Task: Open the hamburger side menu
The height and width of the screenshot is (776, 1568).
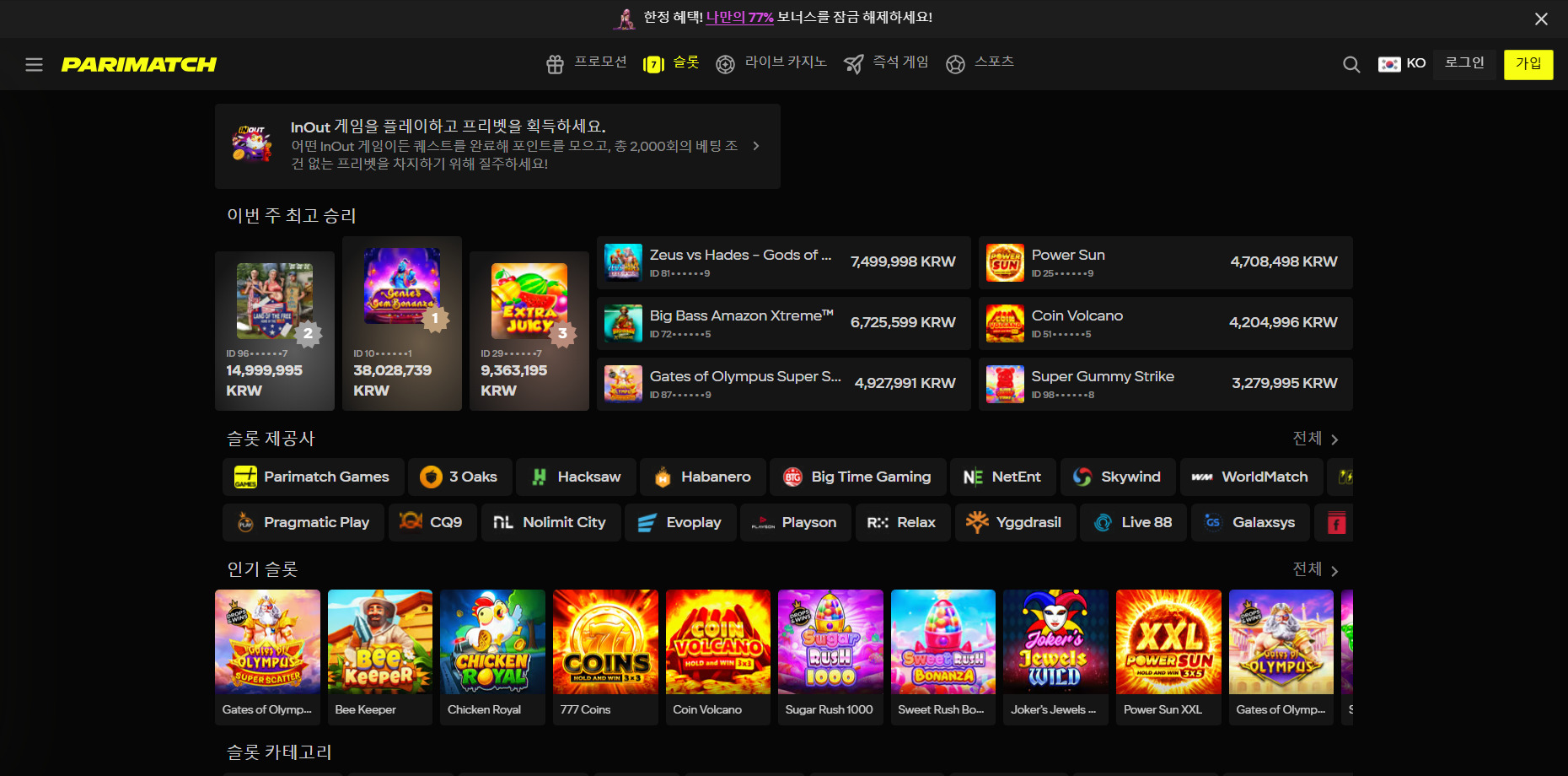Action: 34,65
